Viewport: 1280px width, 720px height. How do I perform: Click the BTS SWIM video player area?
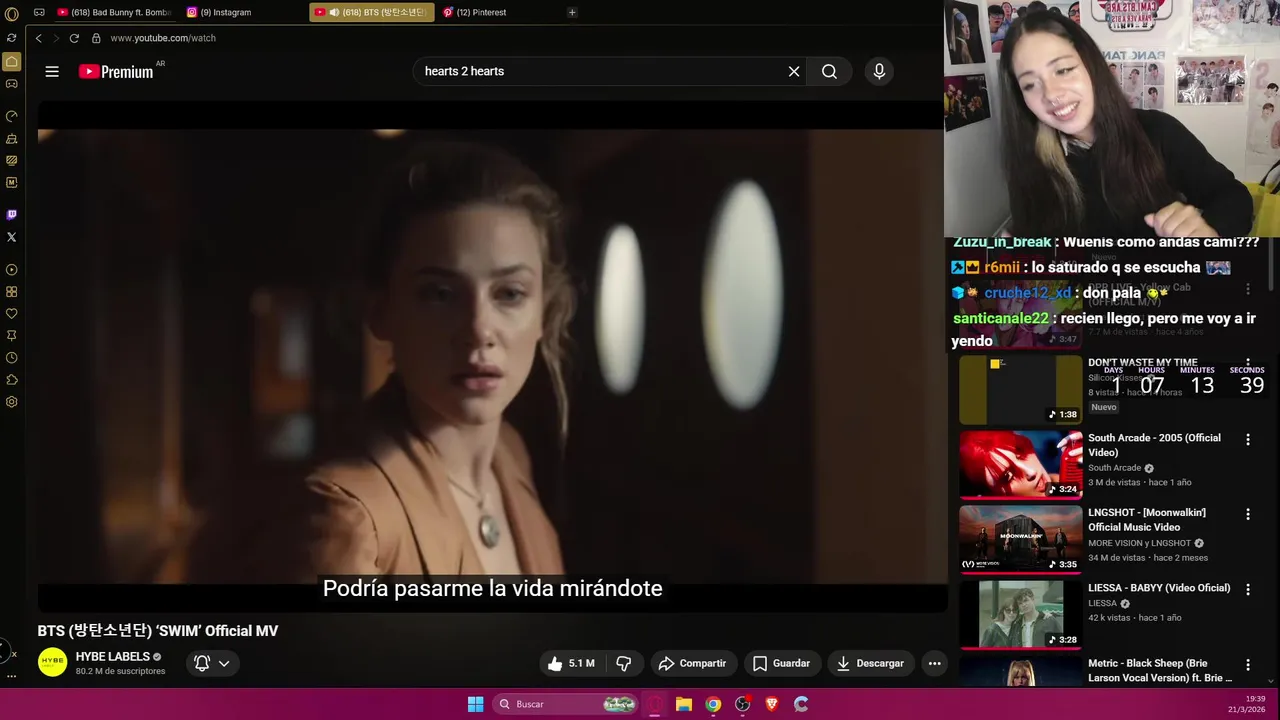[x=491, y=357]
